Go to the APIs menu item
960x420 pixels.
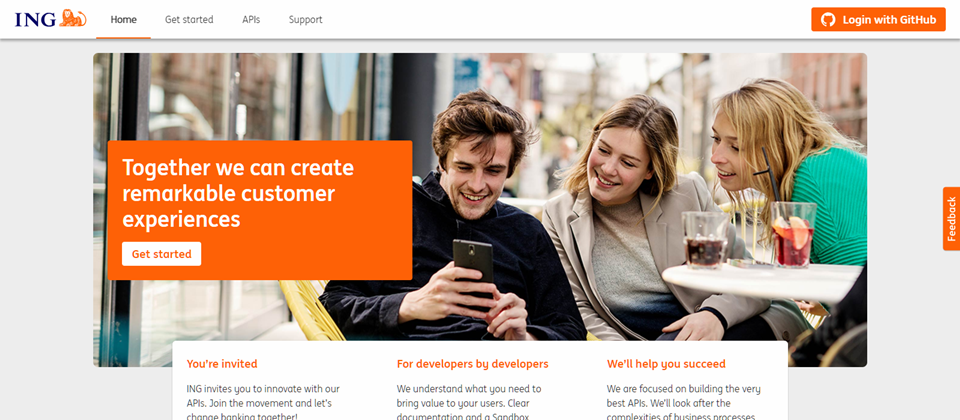click(x=251, y=20)
